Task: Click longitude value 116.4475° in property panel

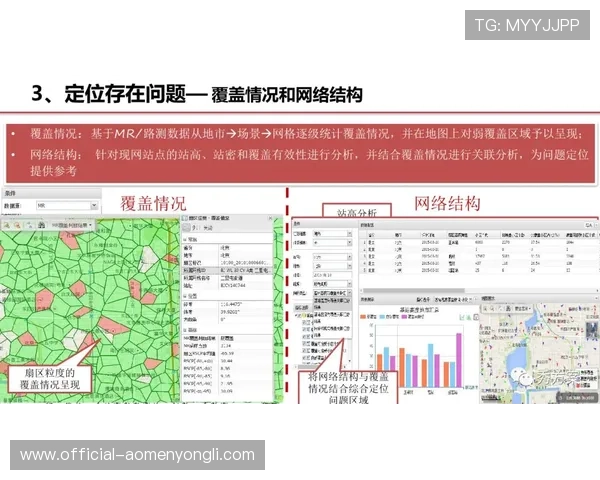Action: click(x=231, y=304)
